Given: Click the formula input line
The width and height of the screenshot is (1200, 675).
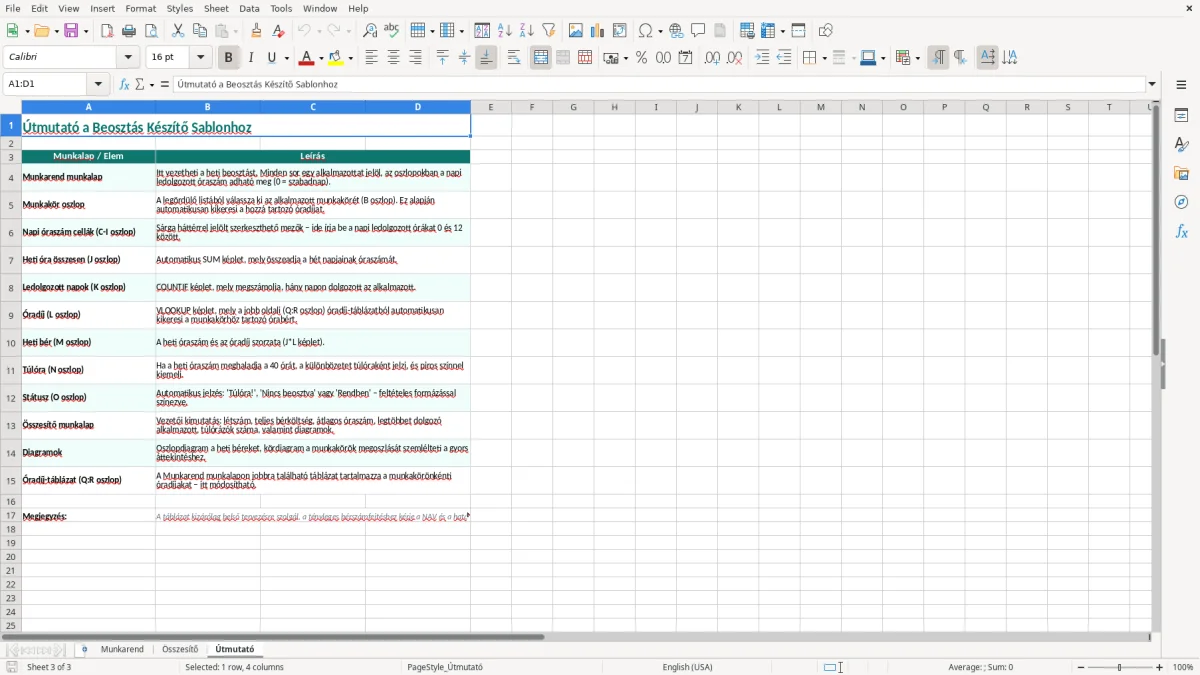Looking at the screenshot, I should coord(659,85).
